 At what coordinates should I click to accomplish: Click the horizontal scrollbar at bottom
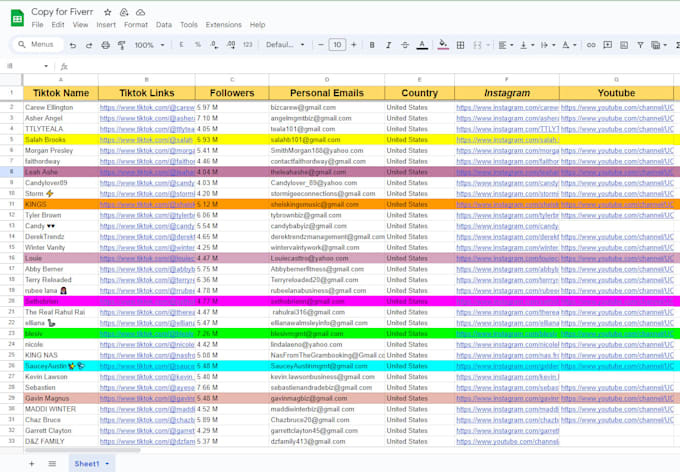82,450
